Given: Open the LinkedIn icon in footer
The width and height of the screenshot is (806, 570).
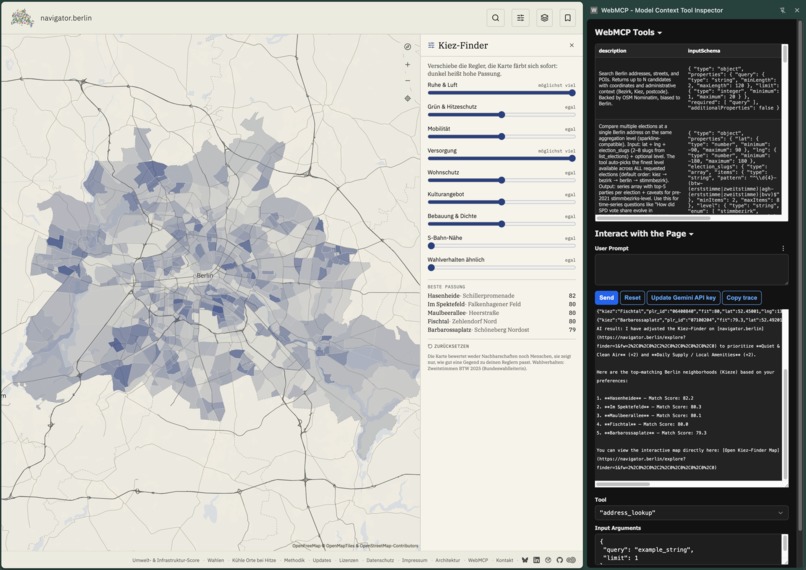Looking at the screenshot, I should (536, 560).
